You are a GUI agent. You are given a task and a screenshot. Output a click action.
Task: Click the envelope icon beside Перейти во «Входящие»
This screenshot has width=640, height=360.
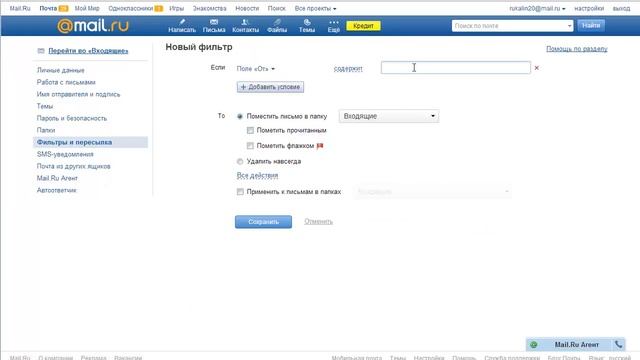tap(41, 51)
